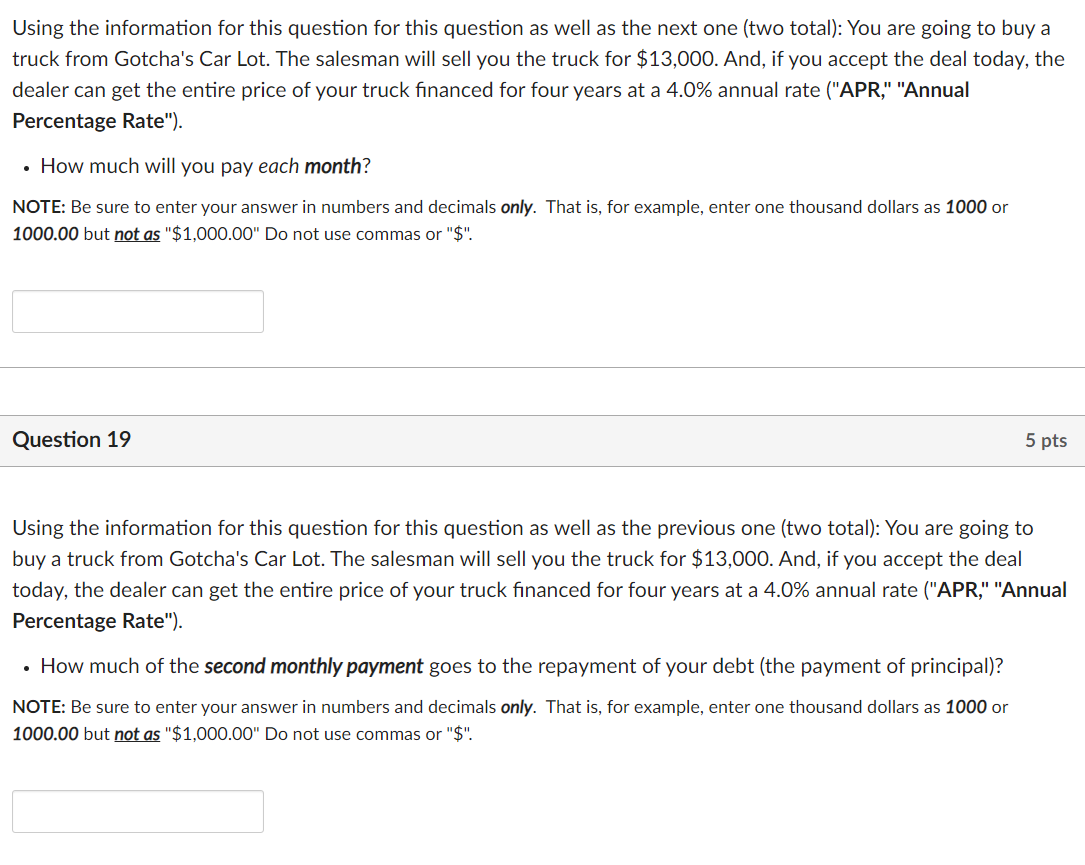Click the divider line between the two questions

[x=542, y=366]
